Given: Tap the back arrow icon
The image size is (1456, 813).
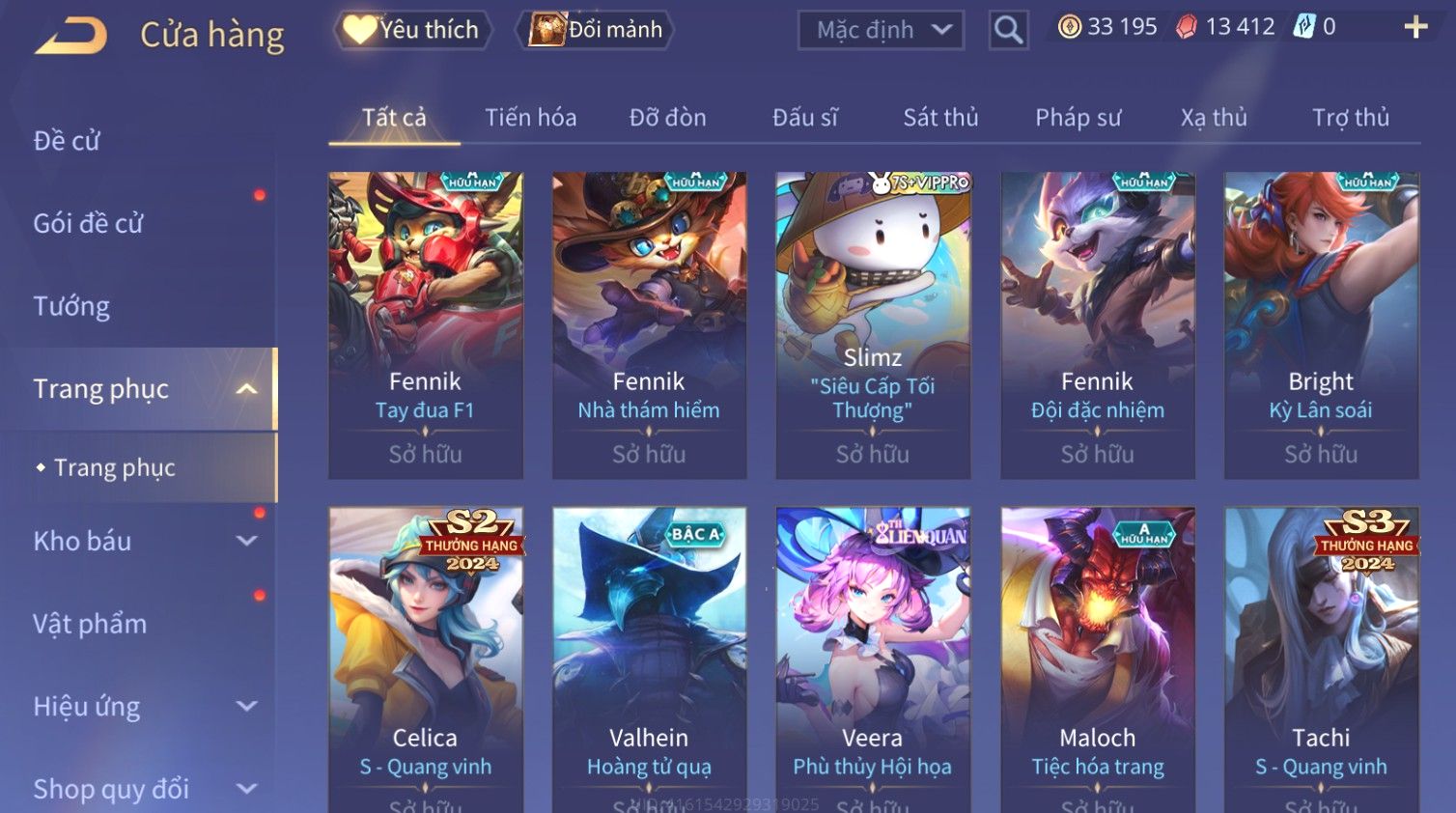Looking at the screenshot, I should [71, 36].
